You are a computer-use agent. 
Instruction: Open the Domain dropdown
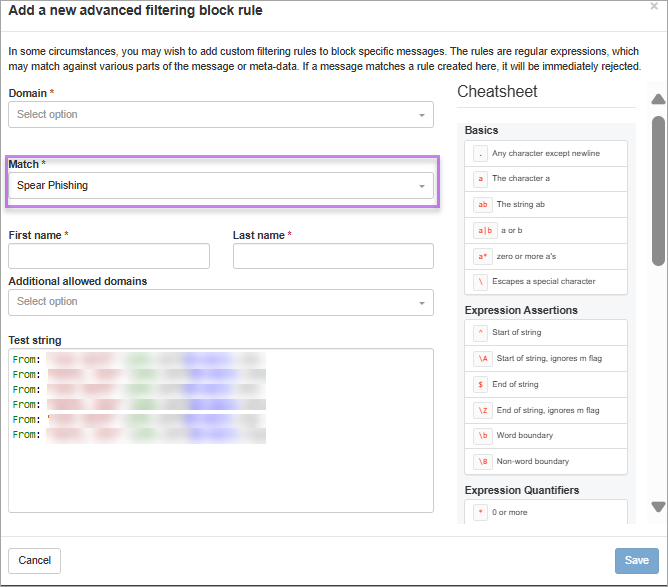click(x=221, y=115)
